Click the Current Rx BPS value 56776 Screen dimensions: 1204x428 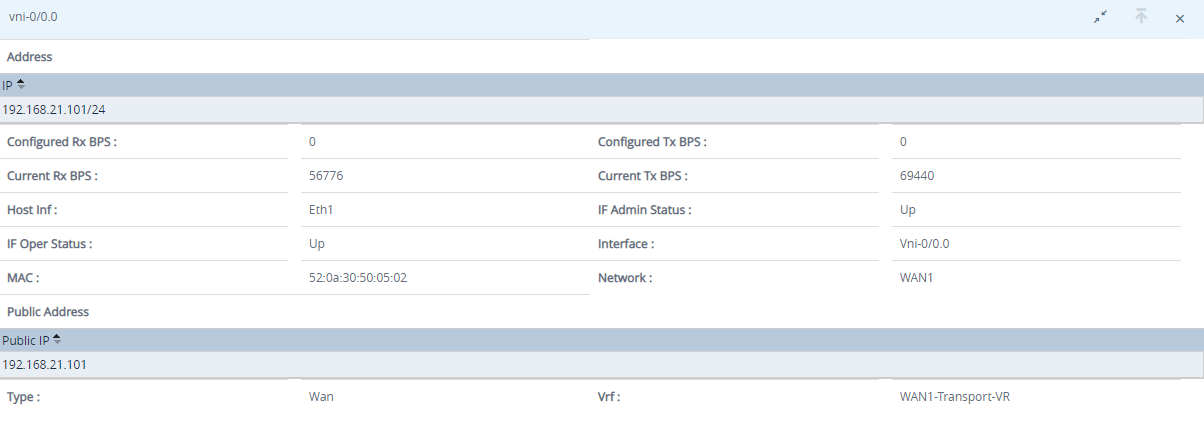coord(326,176)
